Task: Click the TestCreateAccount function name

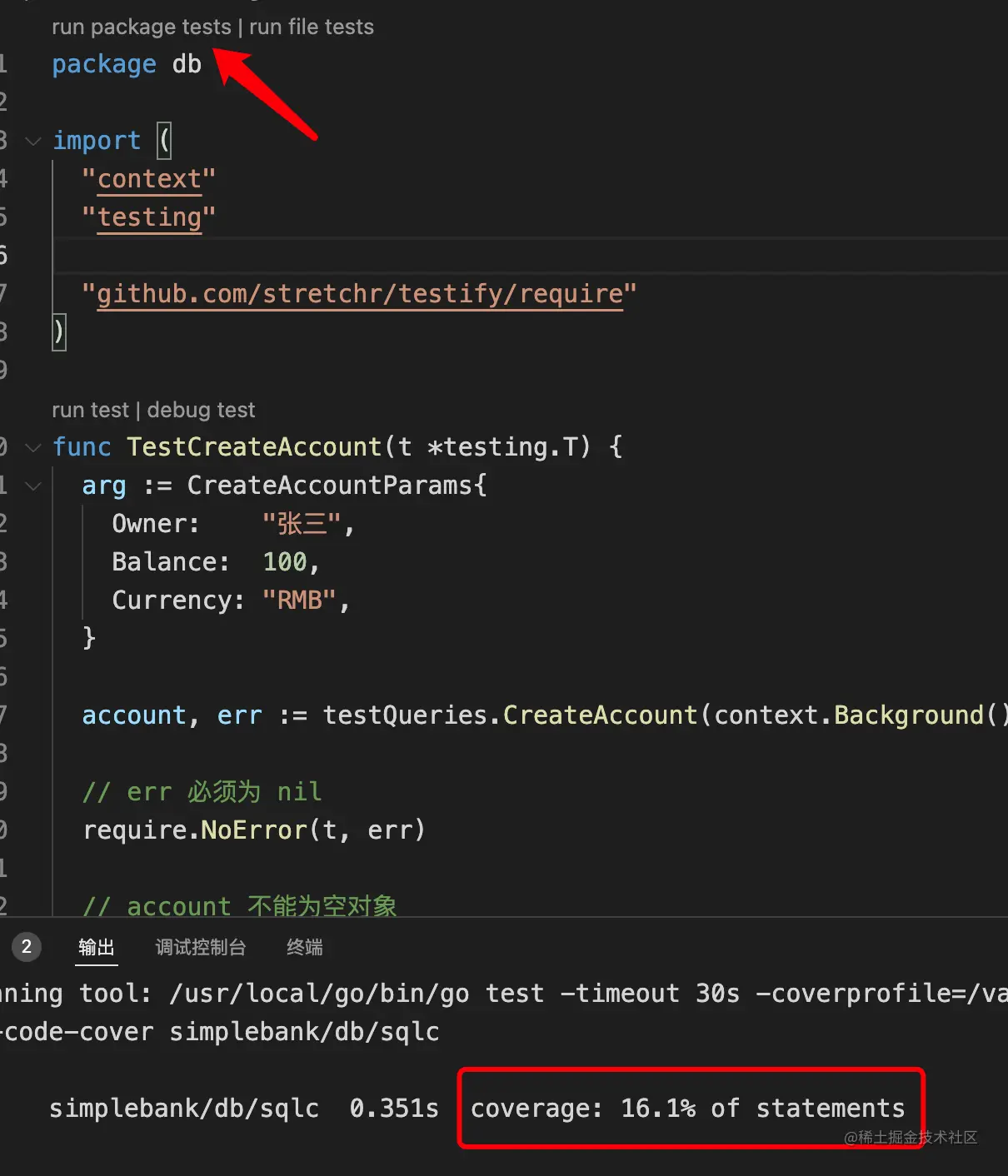Action: pos(254,447)
